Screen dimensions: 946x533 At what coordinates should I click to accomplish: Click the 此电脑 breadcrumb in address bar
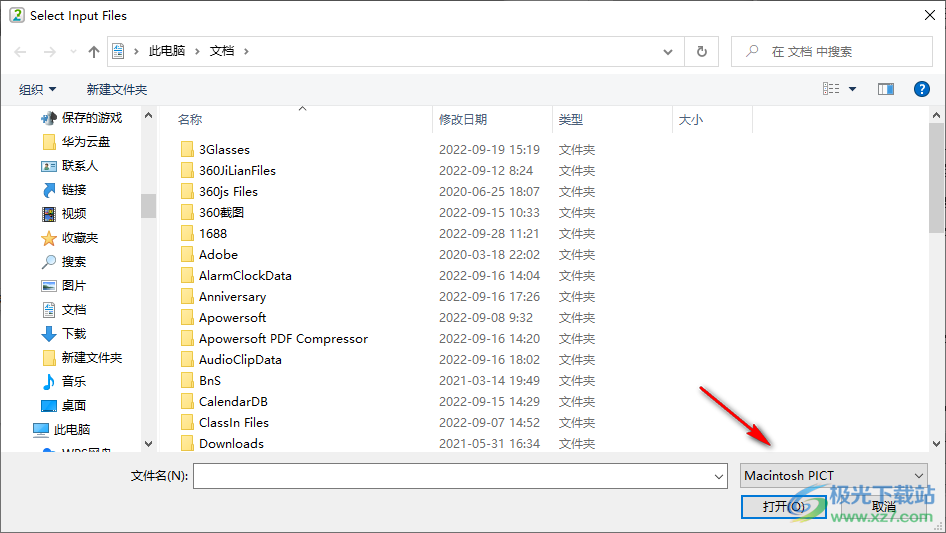[167, 51]
